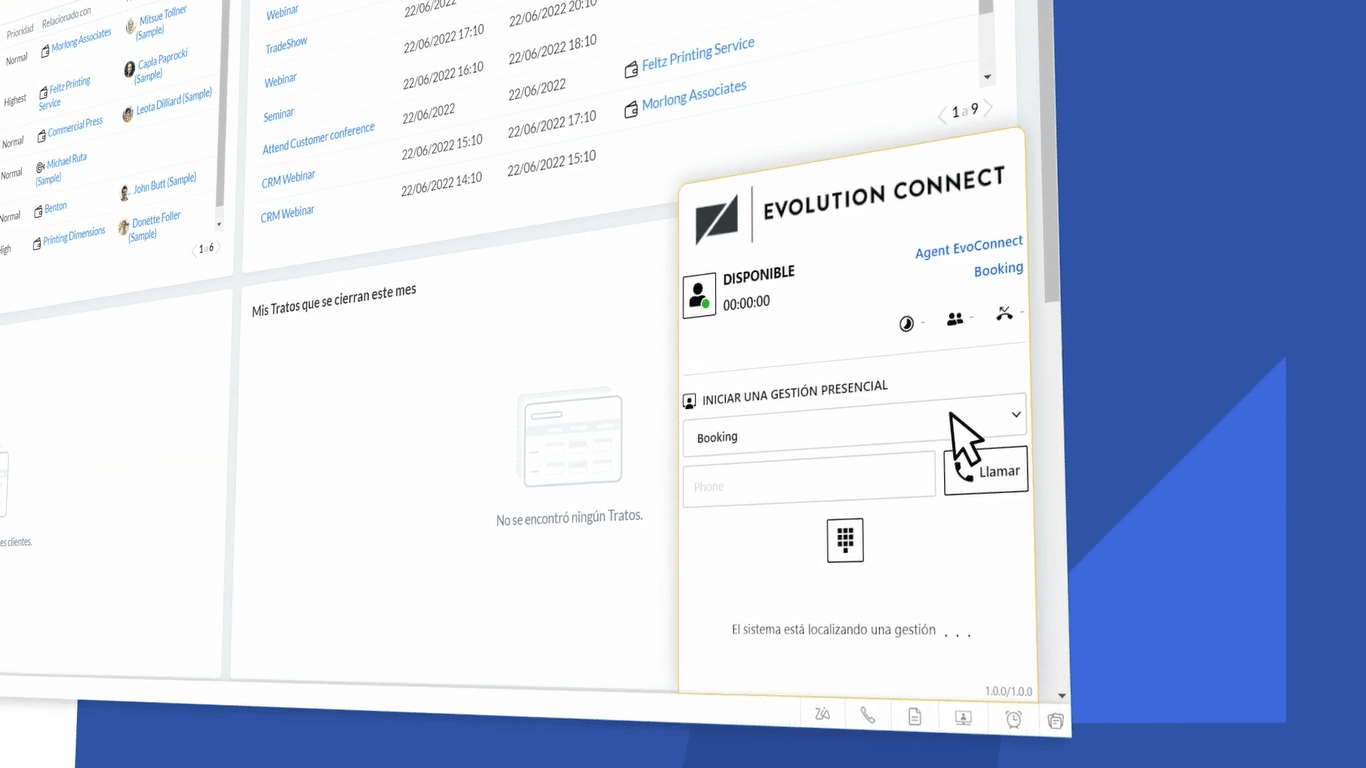Click the group queue people icon
This screenshot has height=768, width=1366.
[955, 319]
